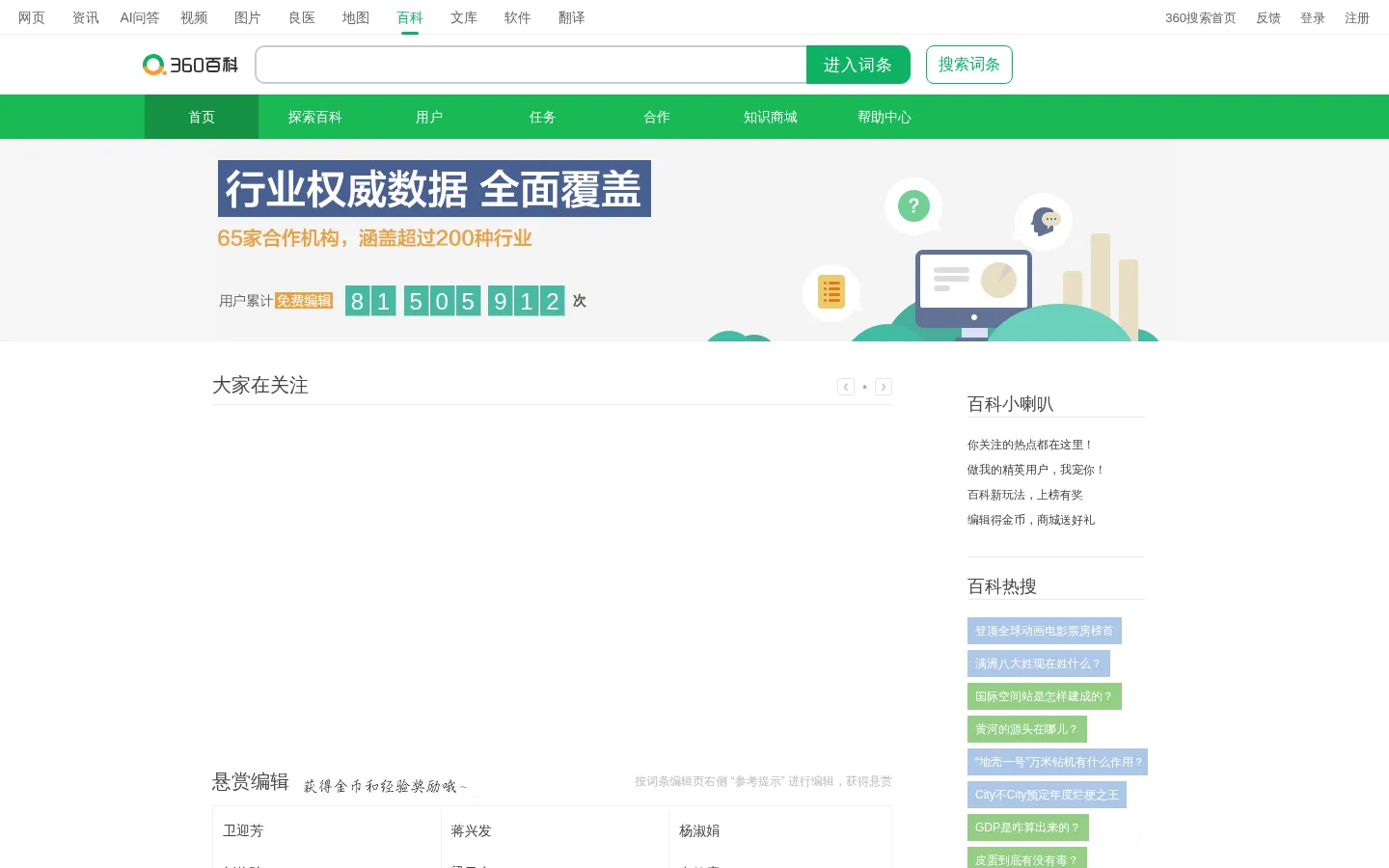Open 你关注的热点都在这里！ notice
This screenshot has width=1389, height=868.
click(1030, 445)
